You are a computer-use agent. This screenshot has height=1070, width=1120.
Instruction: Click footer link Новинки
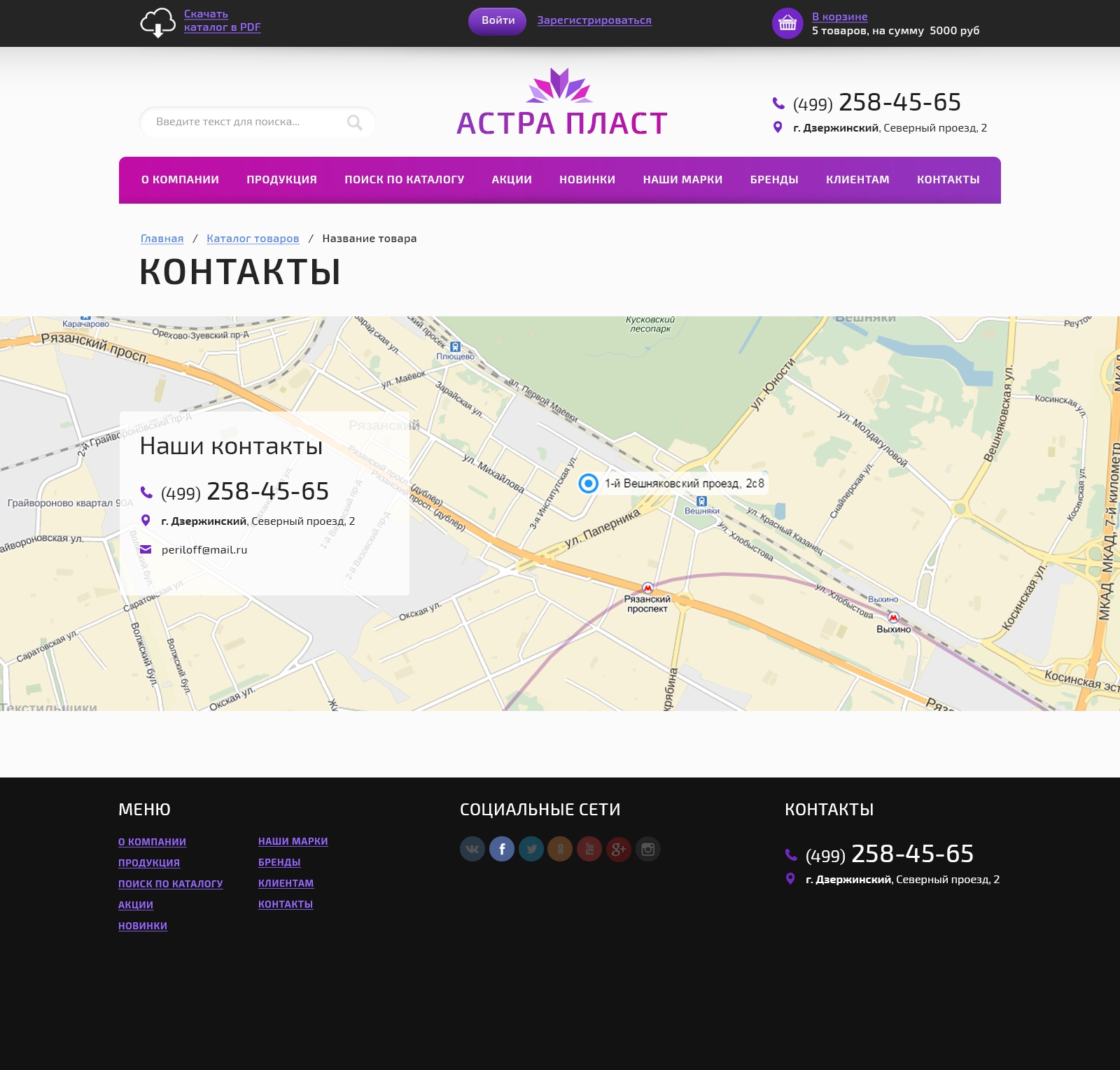[143, 926]
